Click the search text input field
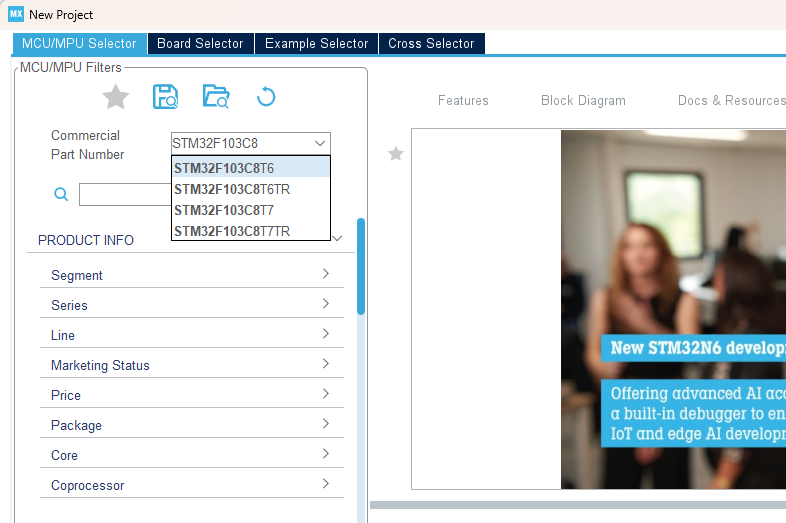The width and height of the screenshot is (786, 523). (125, 194)
